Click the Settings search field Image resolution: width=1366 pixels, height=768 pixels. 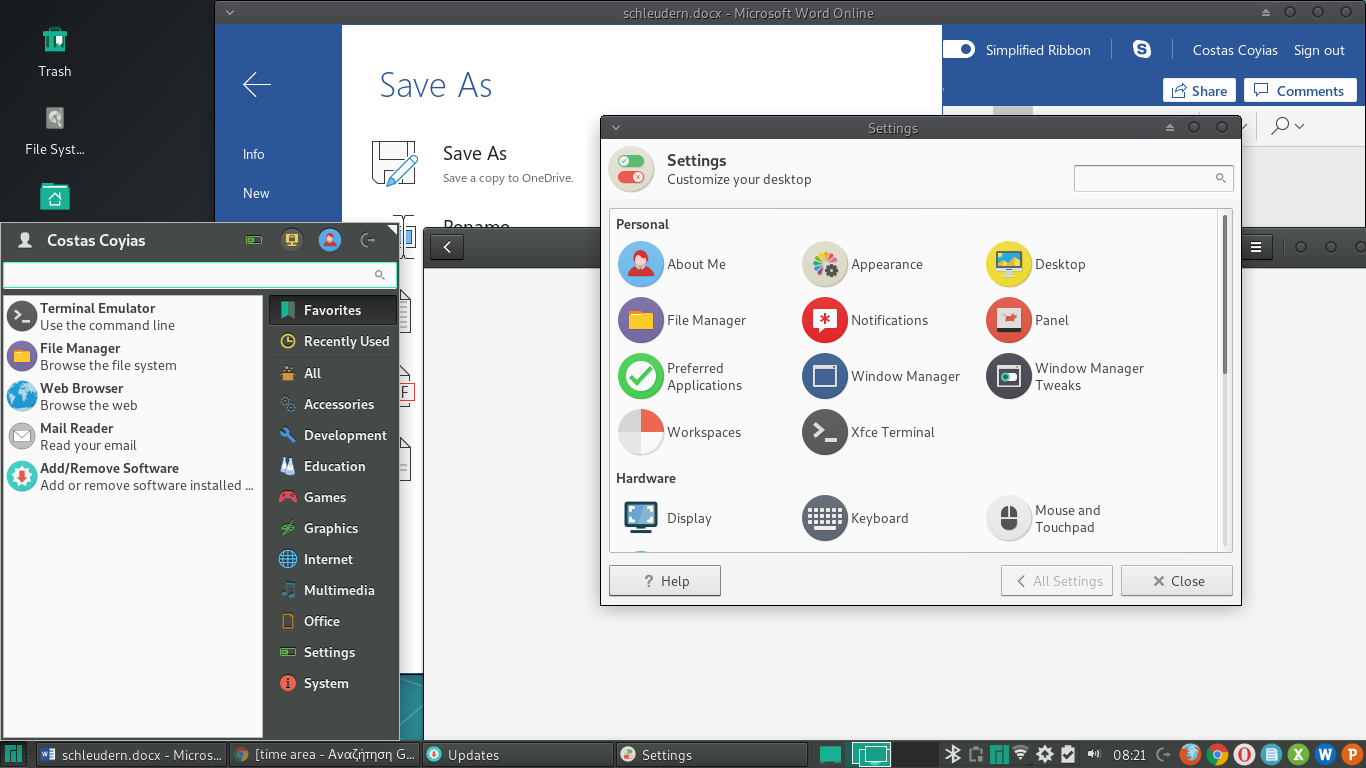pos(1143,178)
